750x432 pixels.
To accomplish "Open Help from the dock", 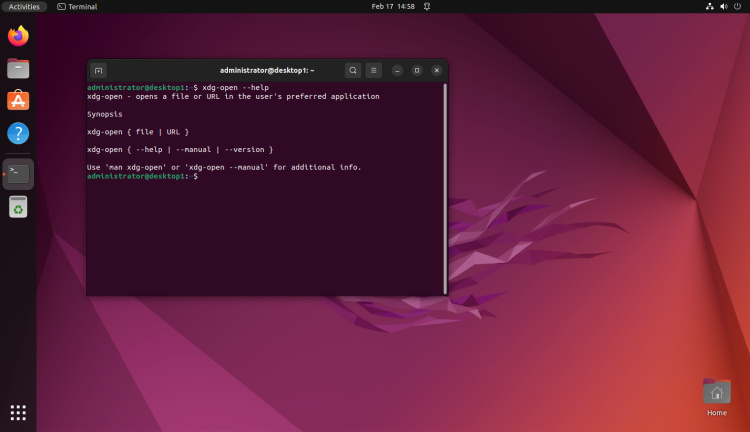I will tap(18, 133).
